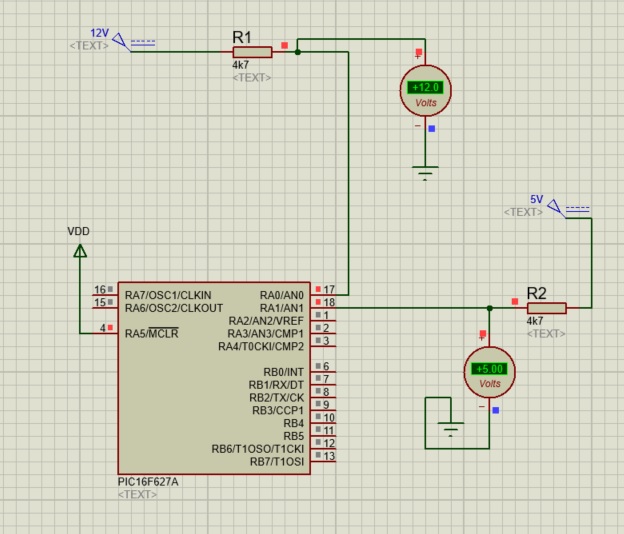
Task: Click pin number 17 on the PIC
Action: pyautogui.click(x=329, y=289)
